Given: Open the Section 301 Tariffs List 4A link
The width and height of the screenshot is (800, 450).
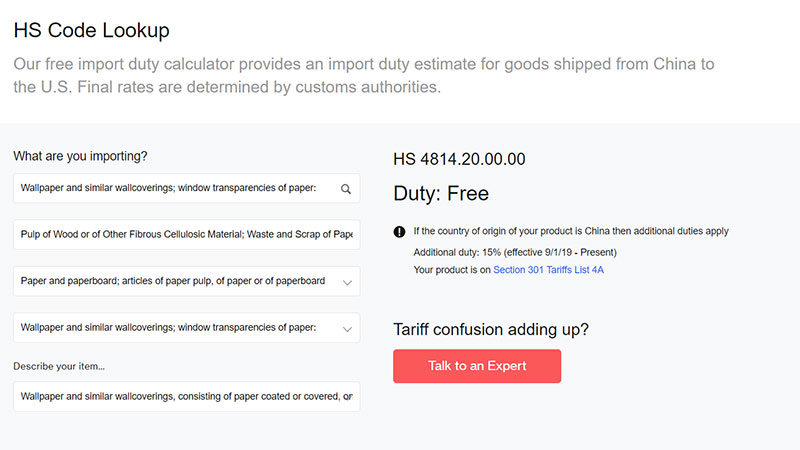Looking at the screenshot, I should point(548,270).
